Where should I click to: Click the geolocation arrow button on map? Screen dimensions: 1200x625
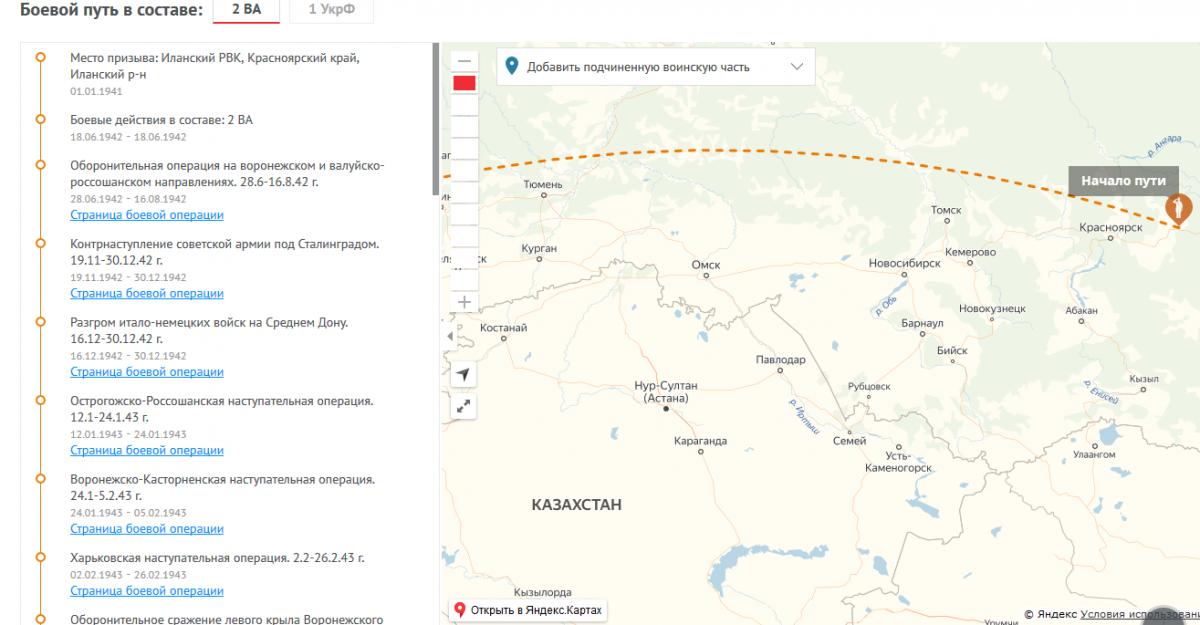tap(464, 373)
